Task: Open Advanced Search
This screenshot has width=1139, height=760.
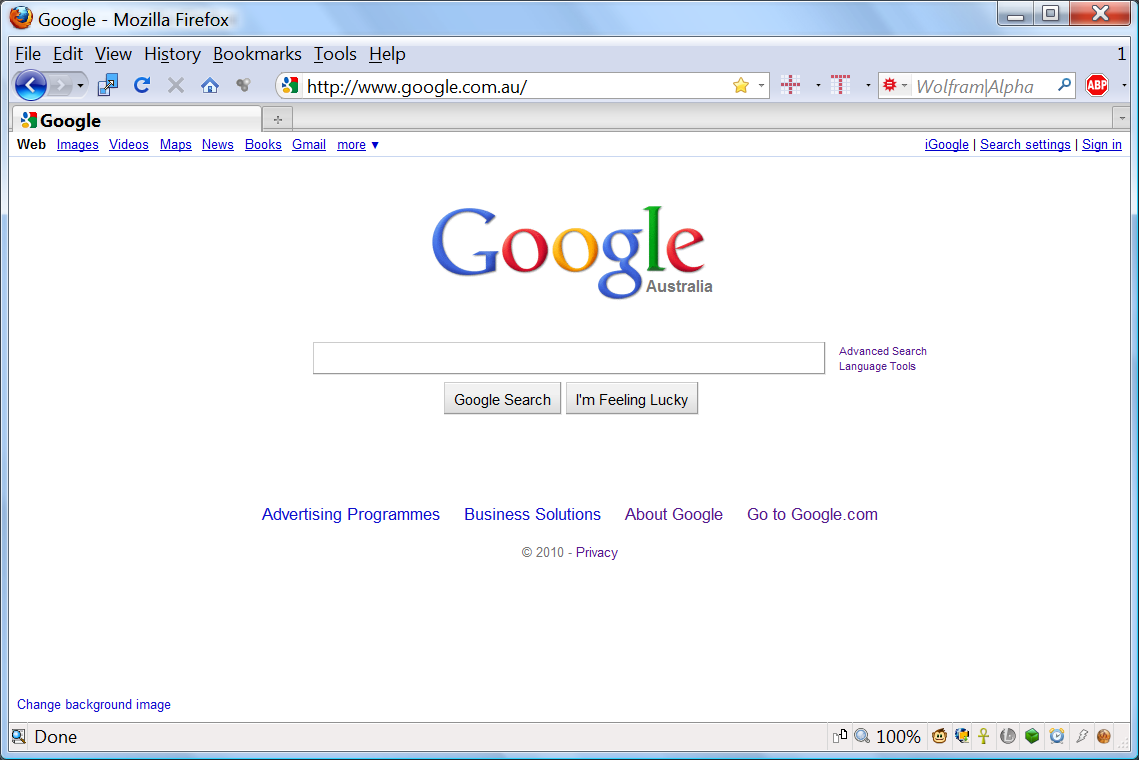Action: 883,351
